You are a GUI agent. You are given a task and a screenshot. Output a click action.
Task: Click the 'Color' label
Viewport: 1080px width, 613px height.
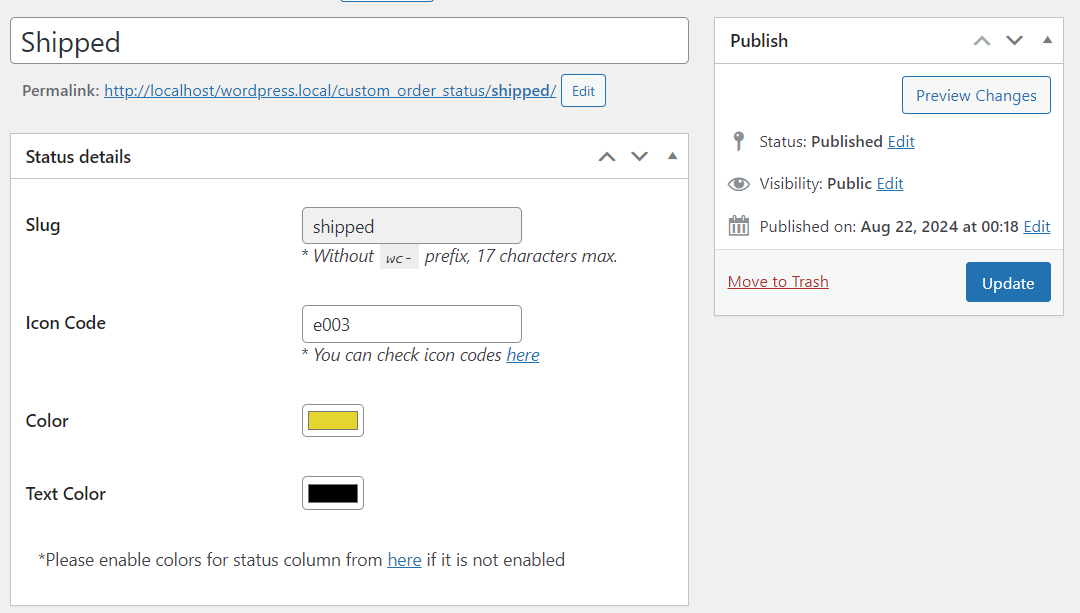(x=47, y=421)
